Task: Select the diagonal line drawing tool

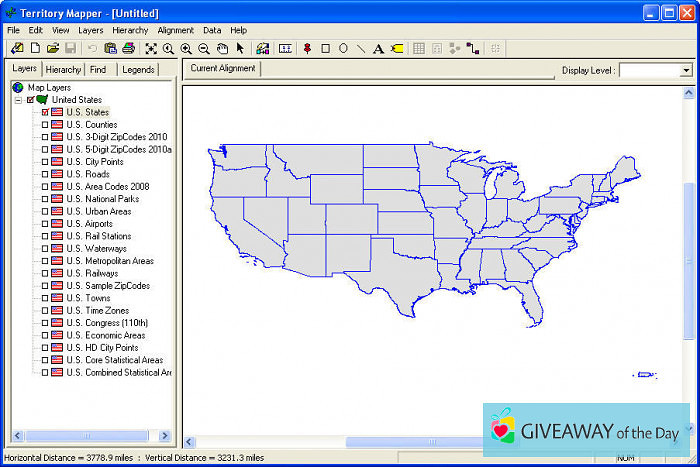Action: [361, 48]
